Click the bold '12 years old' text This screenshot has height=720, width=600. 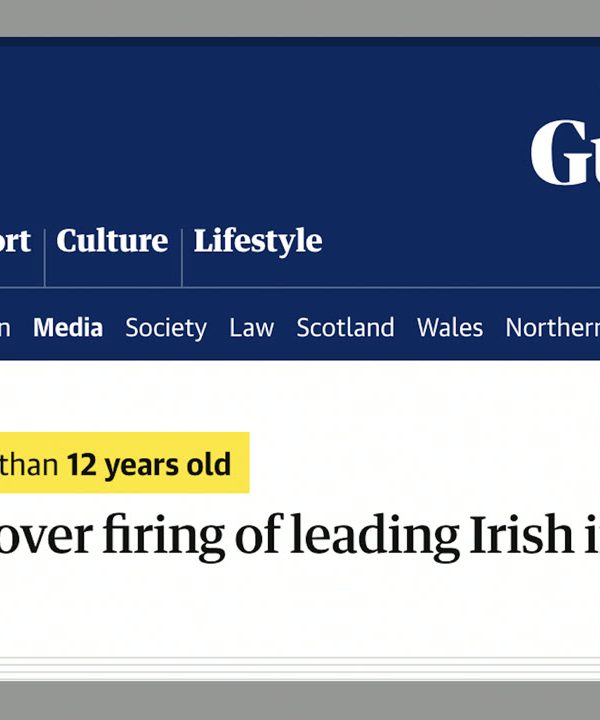[x=149, y=464]
